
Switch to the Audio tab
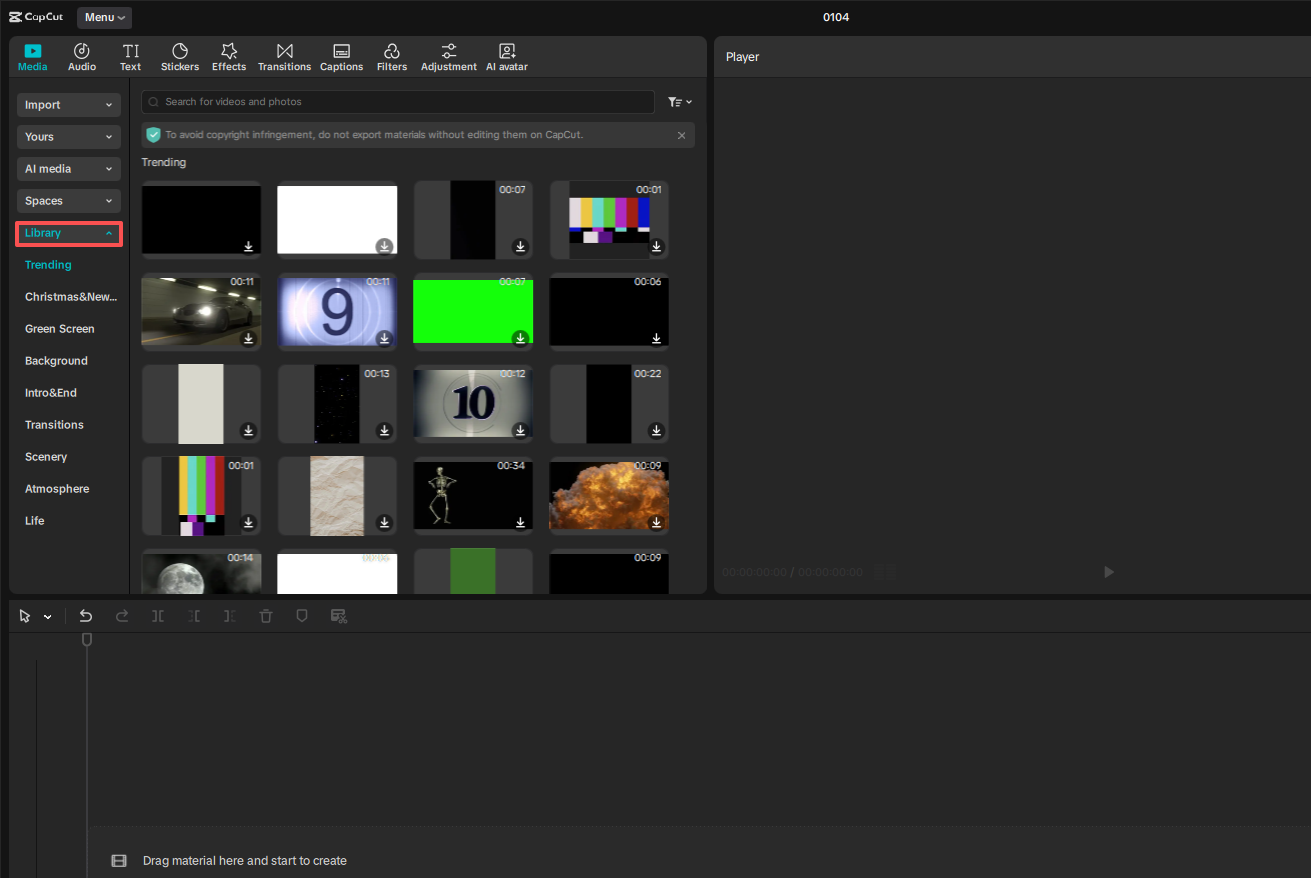coord(81,56)
